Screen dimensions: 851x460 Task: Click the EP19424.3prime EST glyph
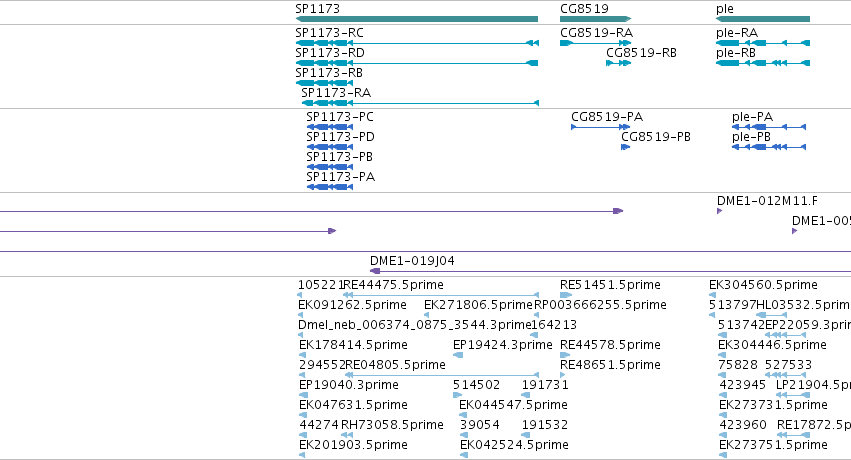458,355
